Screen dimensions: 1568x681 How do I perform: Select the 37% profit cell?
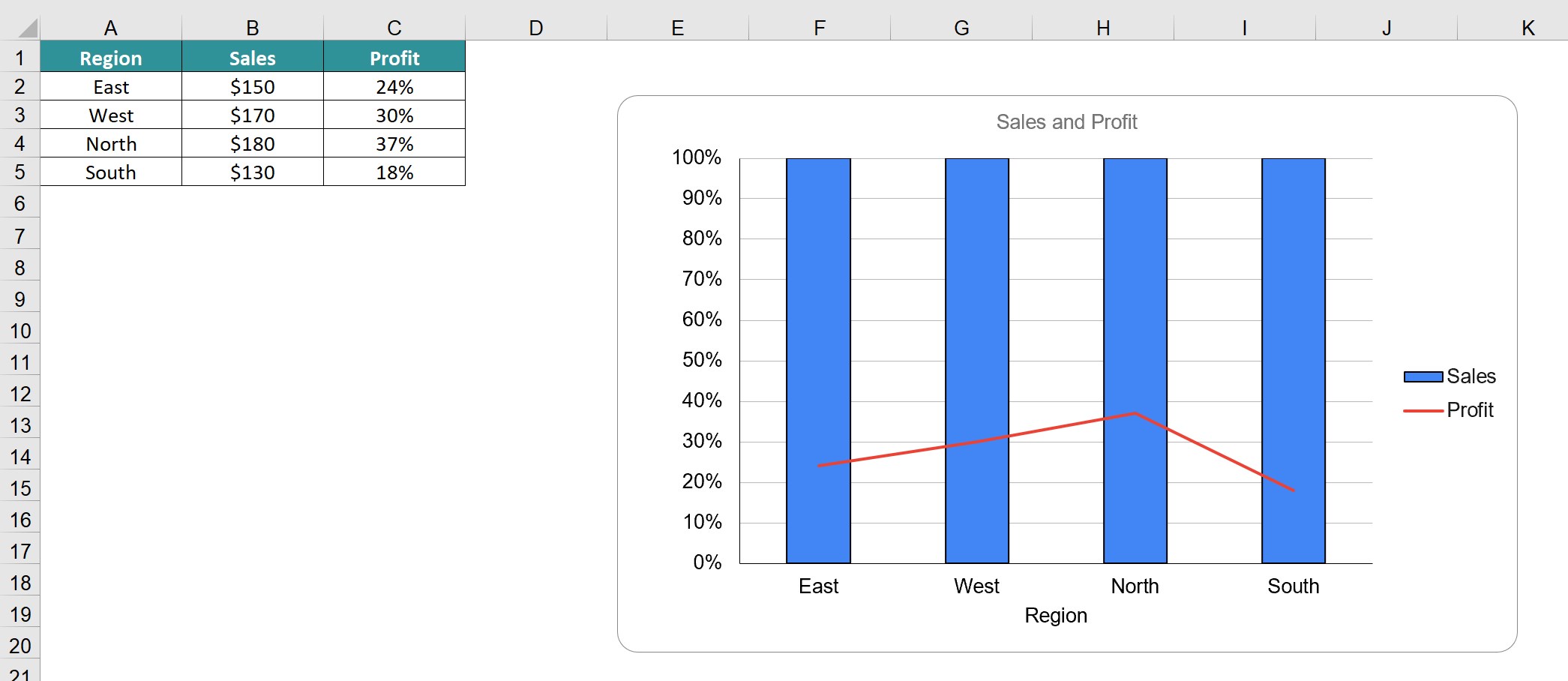394,143
